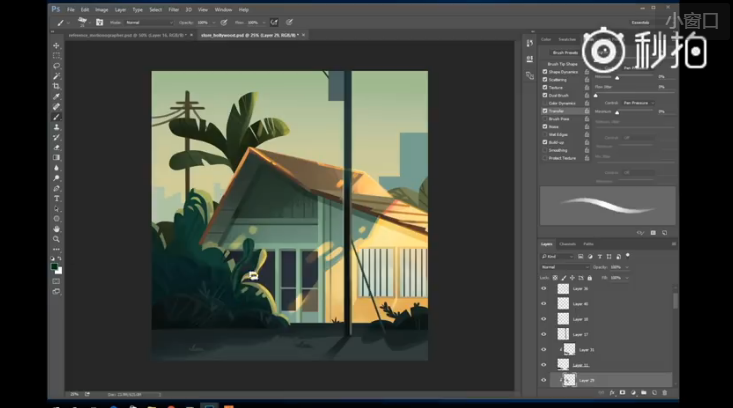Screen dimensions: 733x408
Task: Click the Brush Presets button
Action: click(566, 52)
